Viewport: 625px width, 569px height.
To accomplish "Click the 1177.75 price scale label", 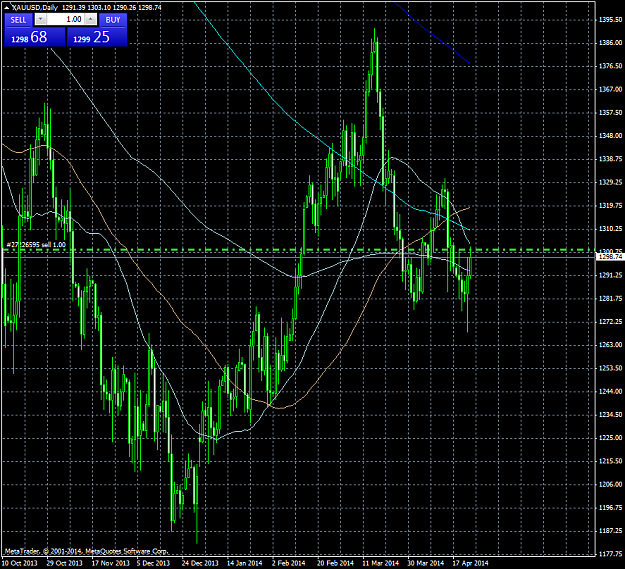I will 611,554.
